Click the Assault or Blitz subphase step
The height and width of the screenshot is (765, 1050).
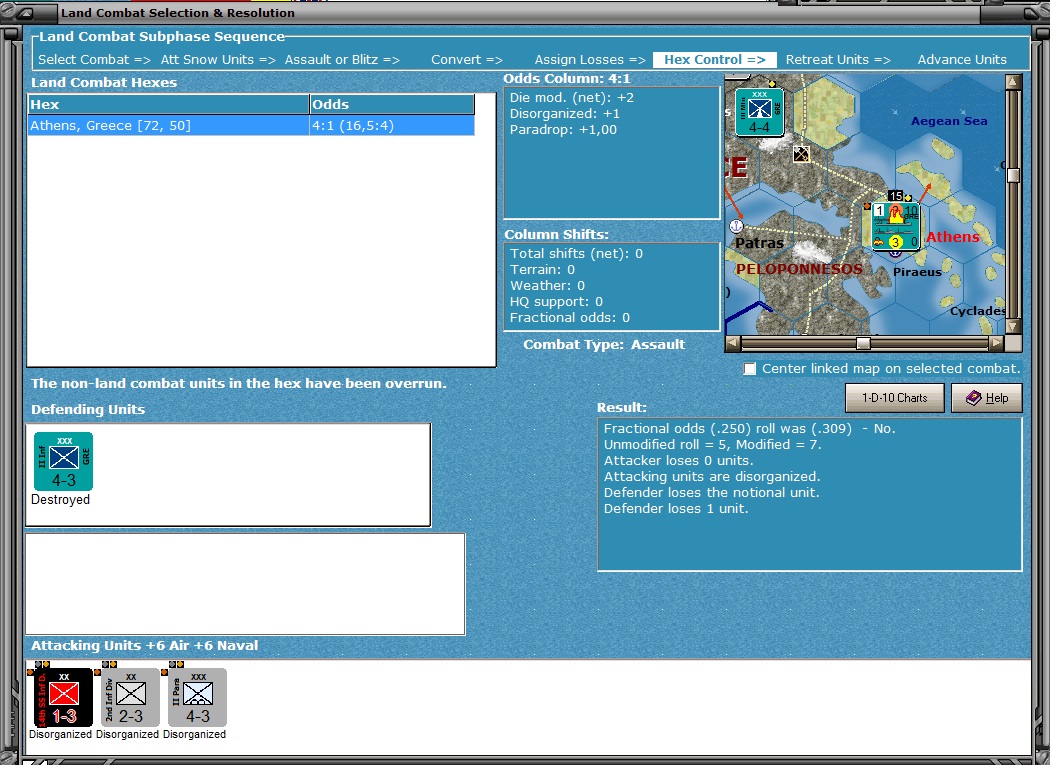coord(342,60)
